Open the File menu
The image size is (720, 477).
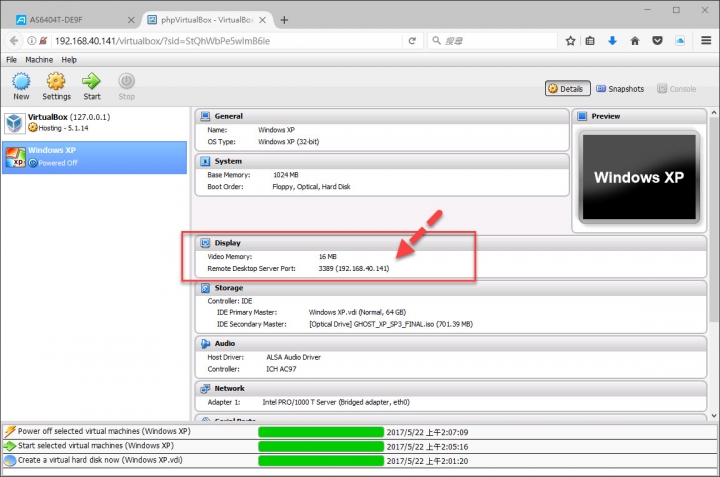point(11,60)
